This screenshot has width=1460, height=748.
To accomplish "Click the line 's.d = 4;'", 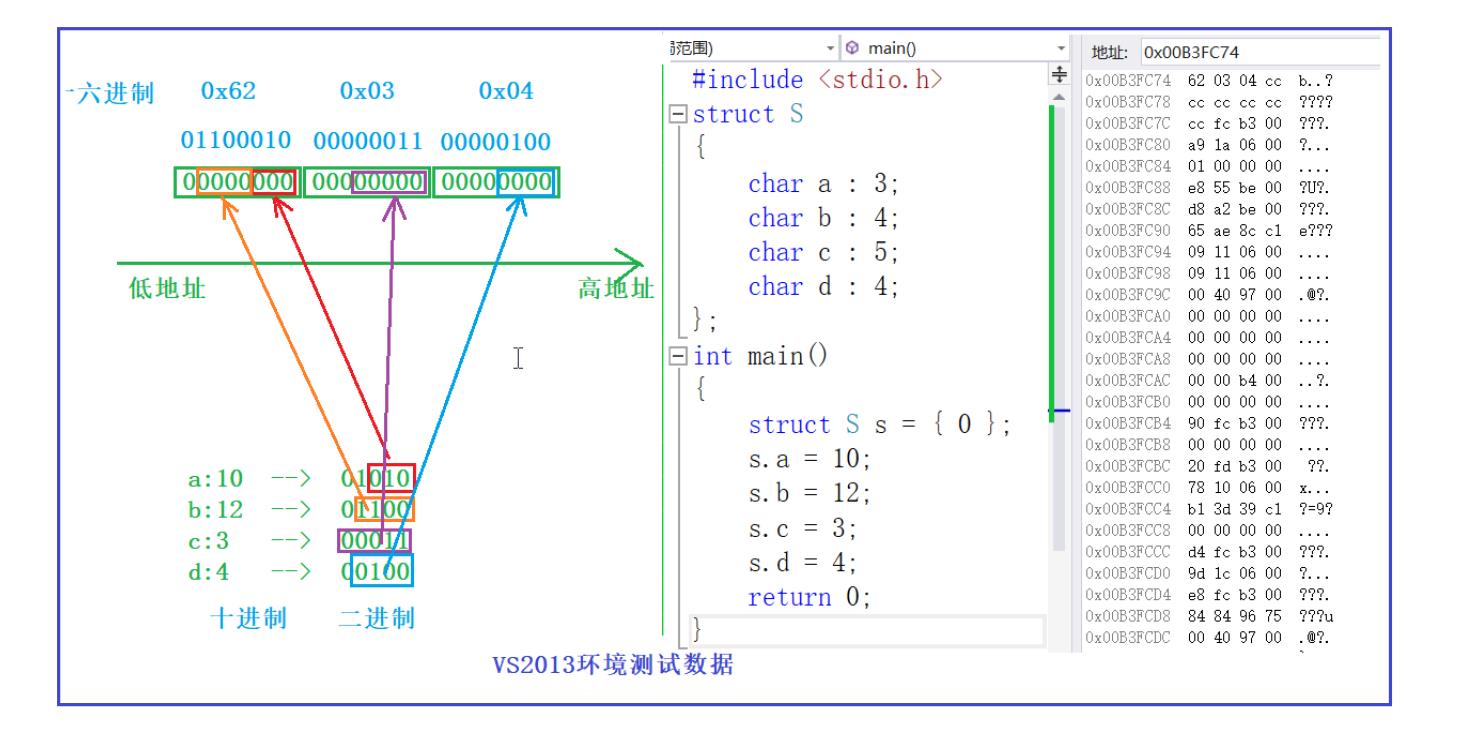I will pyautogui.click(x=803, y=563).
